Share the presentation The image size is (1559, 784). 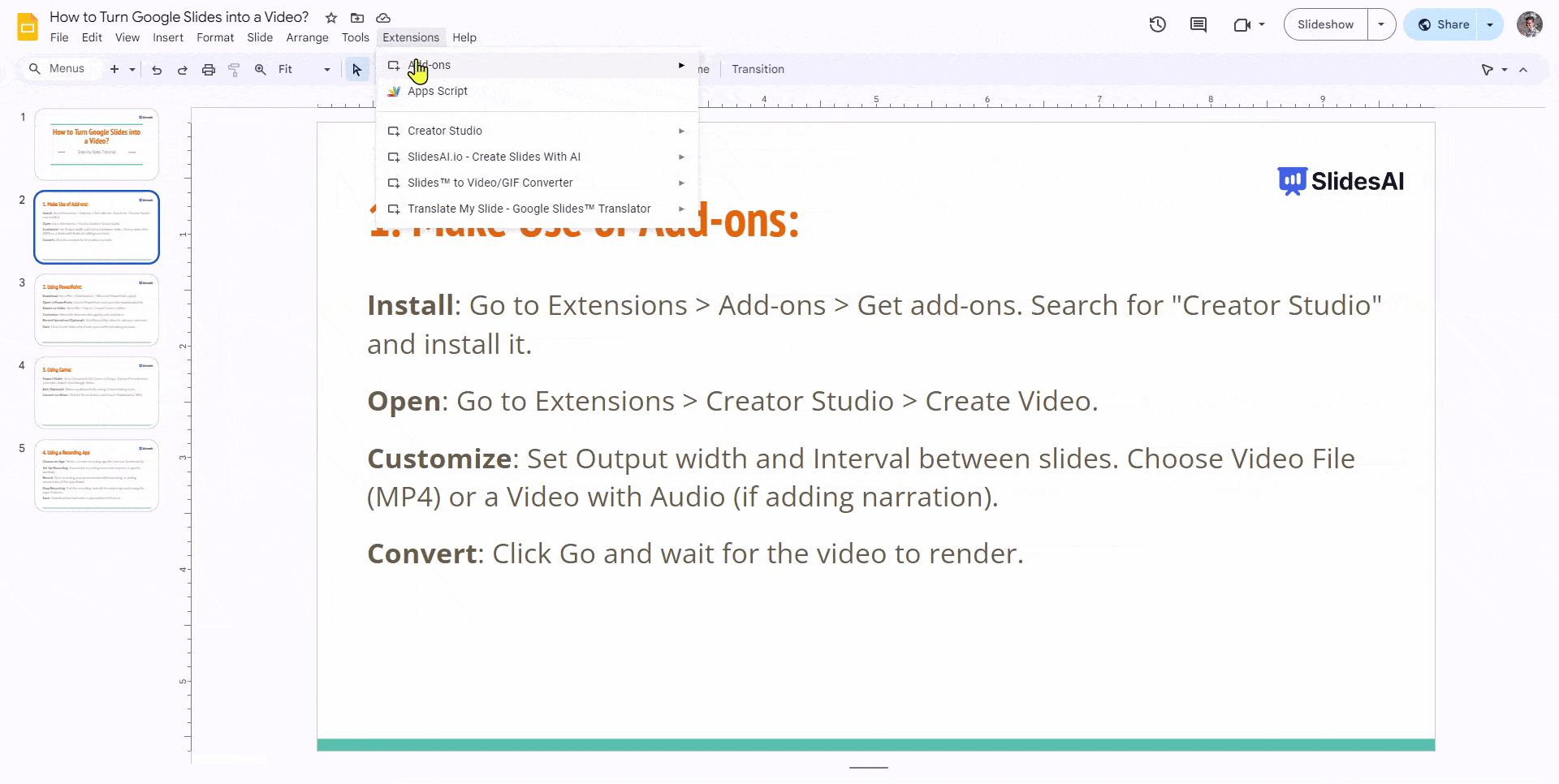tap(1451, 24)
